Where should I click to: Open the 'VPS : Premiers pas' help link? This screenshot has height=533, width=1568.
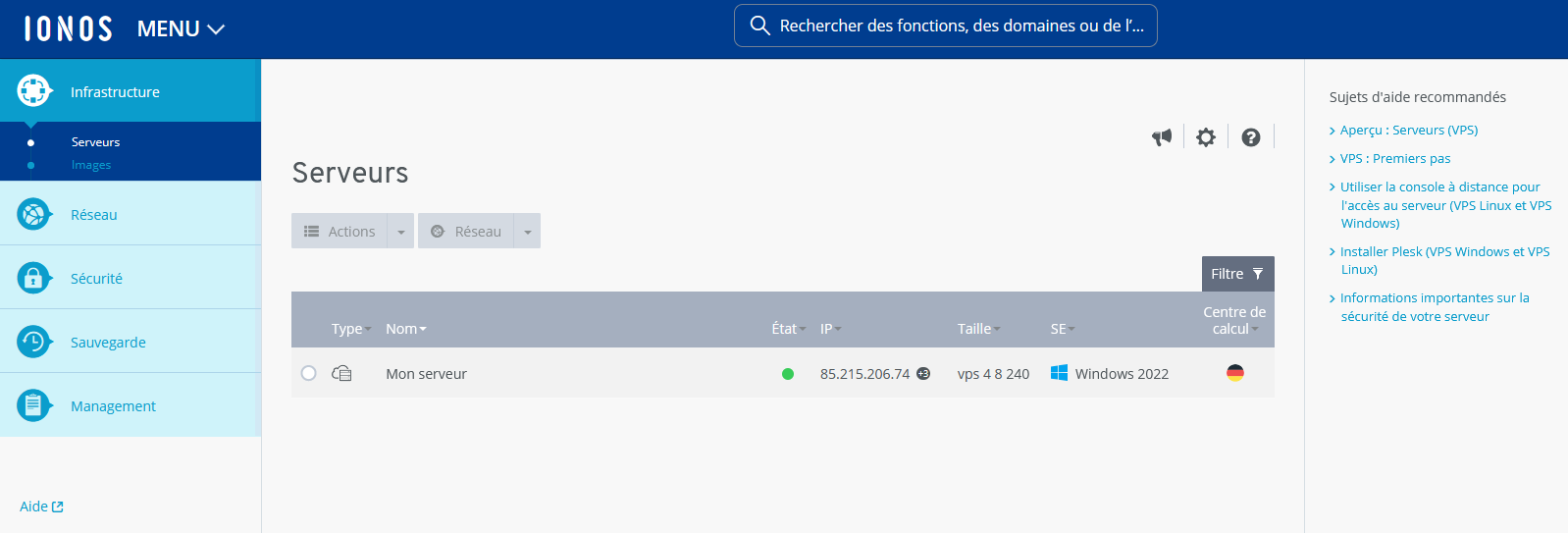point(1394,158)
